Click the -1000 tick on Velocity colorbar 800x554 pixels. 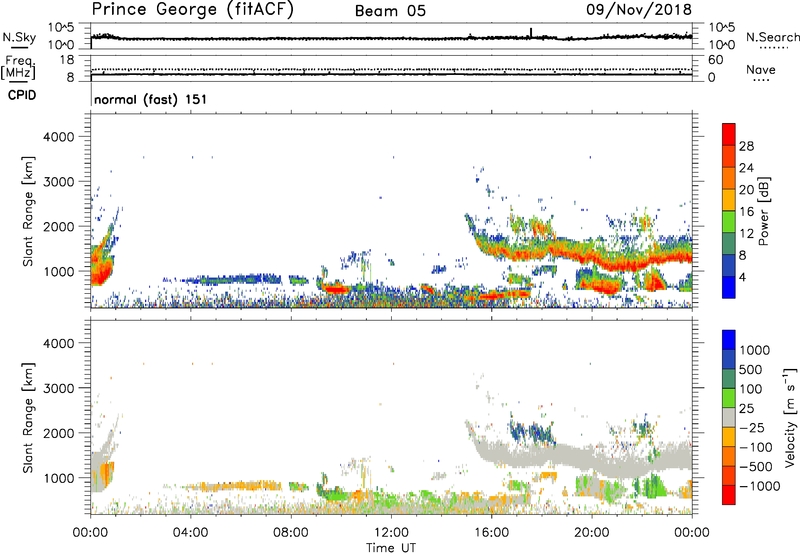tap(760, 486)
